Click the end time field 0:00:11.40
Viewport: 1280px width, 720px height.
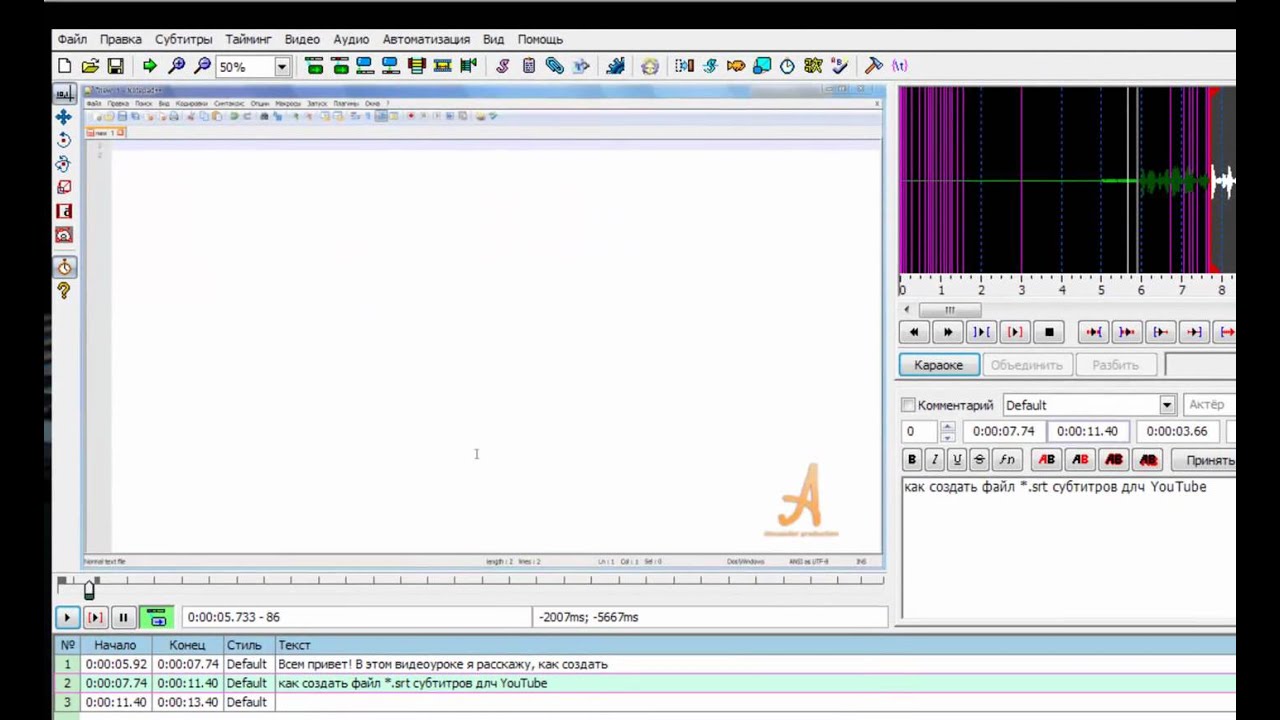click(1087, 431)
